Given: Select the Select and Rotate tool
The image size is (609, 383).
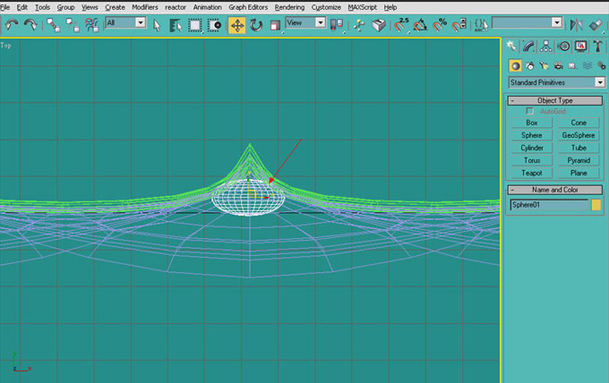Looking at the screenshot, I should [256, 26].
